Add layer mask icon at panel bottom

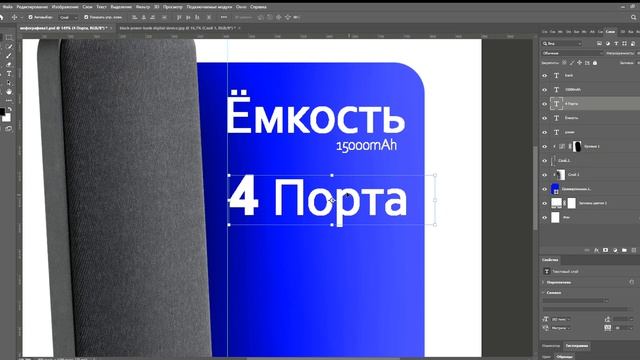coord(606,250)
